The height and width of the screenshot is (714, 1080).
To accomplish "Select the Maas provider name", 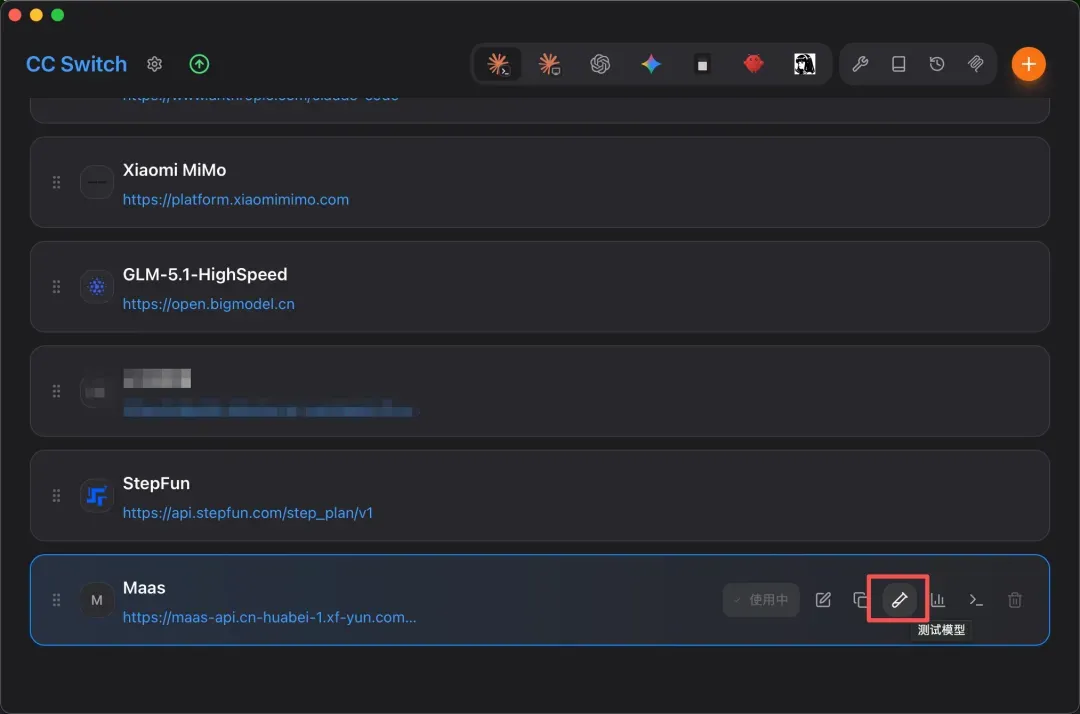I will 144,588.
